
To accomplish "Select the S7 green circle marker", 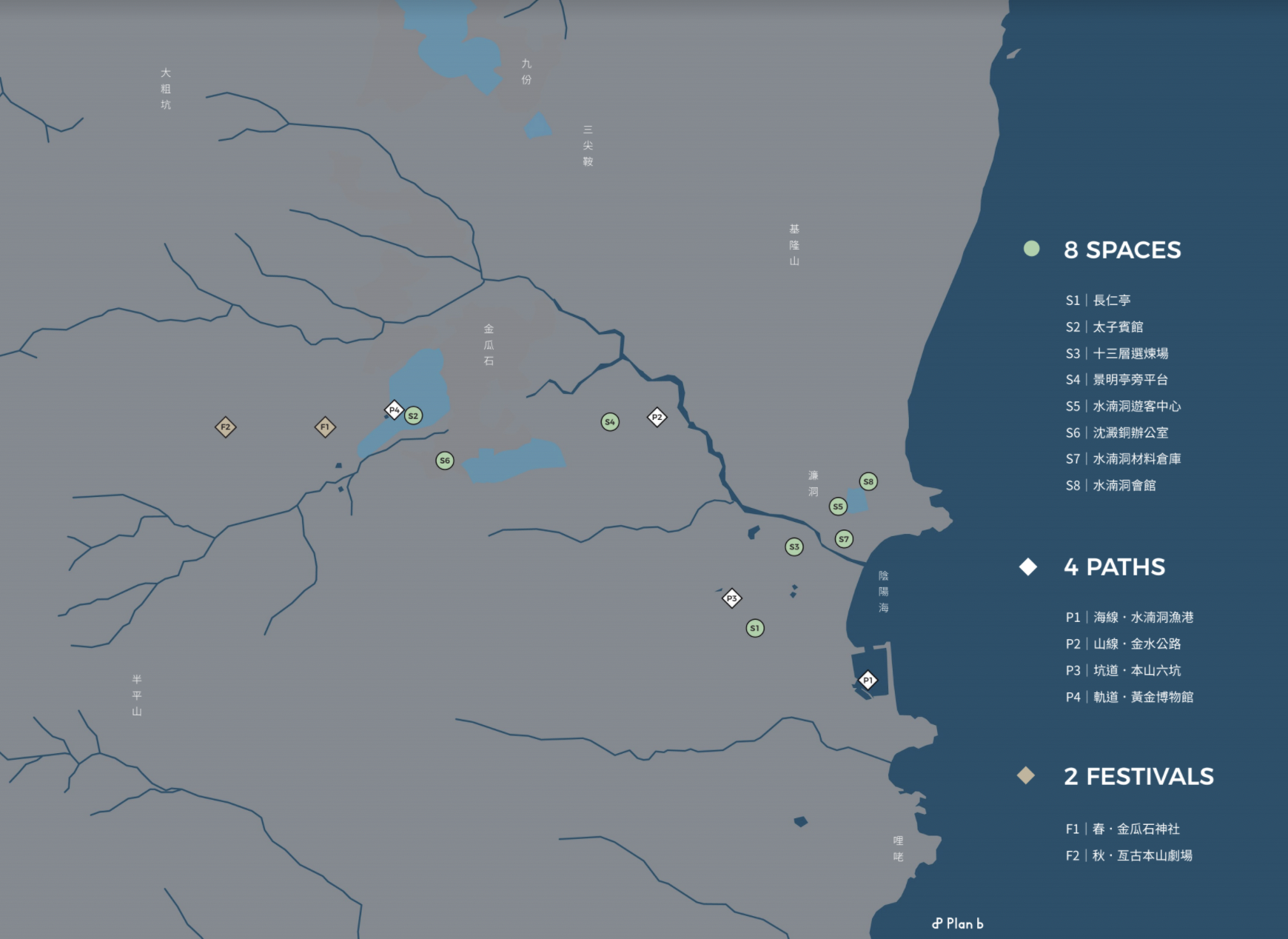I will (844, 539).
